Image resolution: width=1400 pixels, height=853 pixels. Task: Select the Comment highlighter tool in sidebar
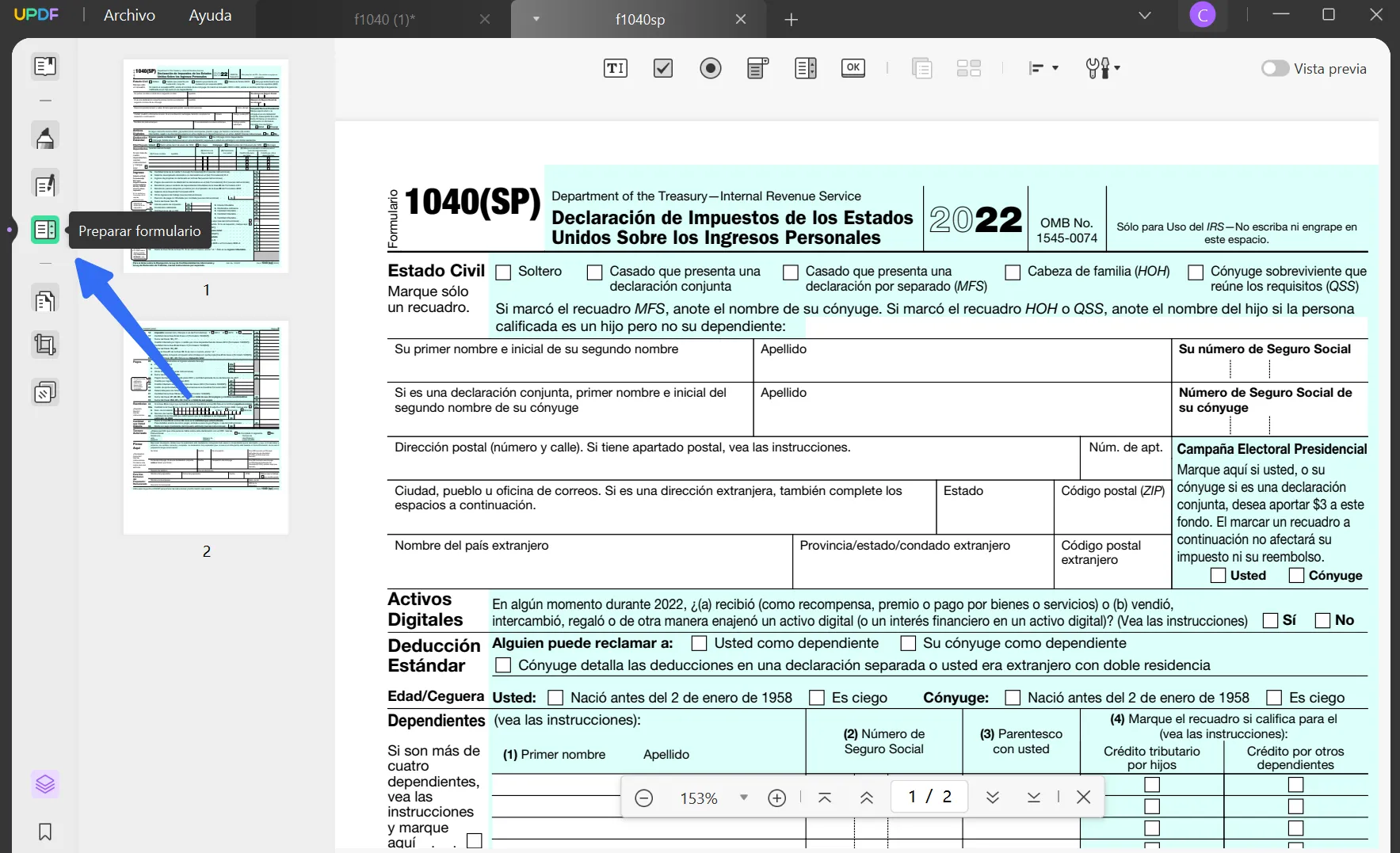coord(45,137)
